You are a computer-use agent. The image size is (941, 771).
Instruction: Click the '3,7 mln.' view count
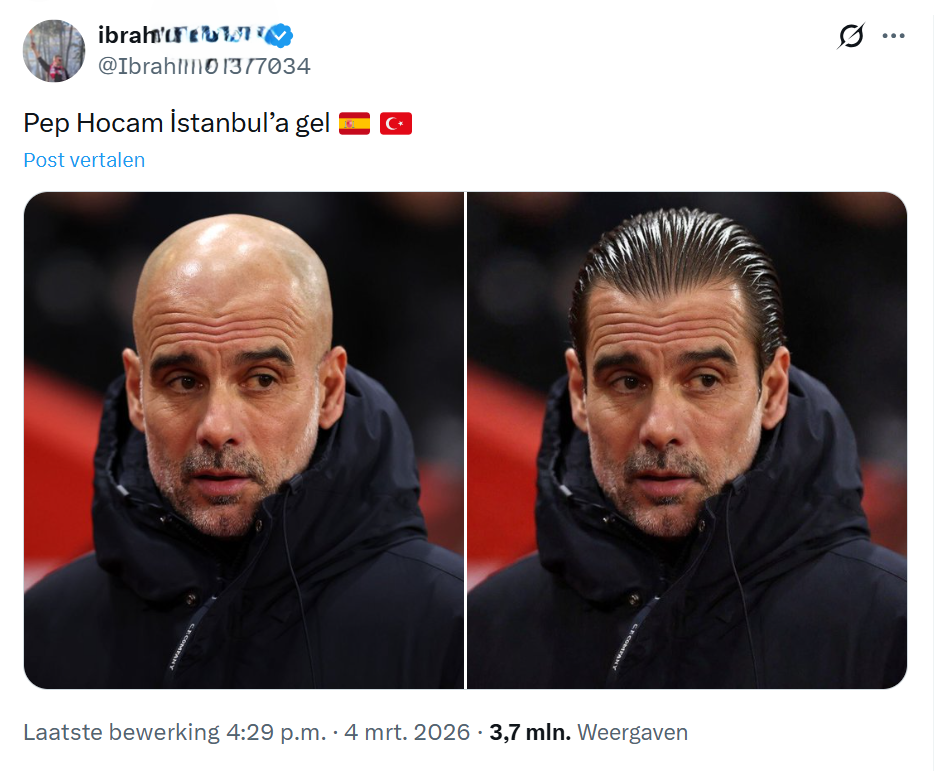tap(530, 733)
